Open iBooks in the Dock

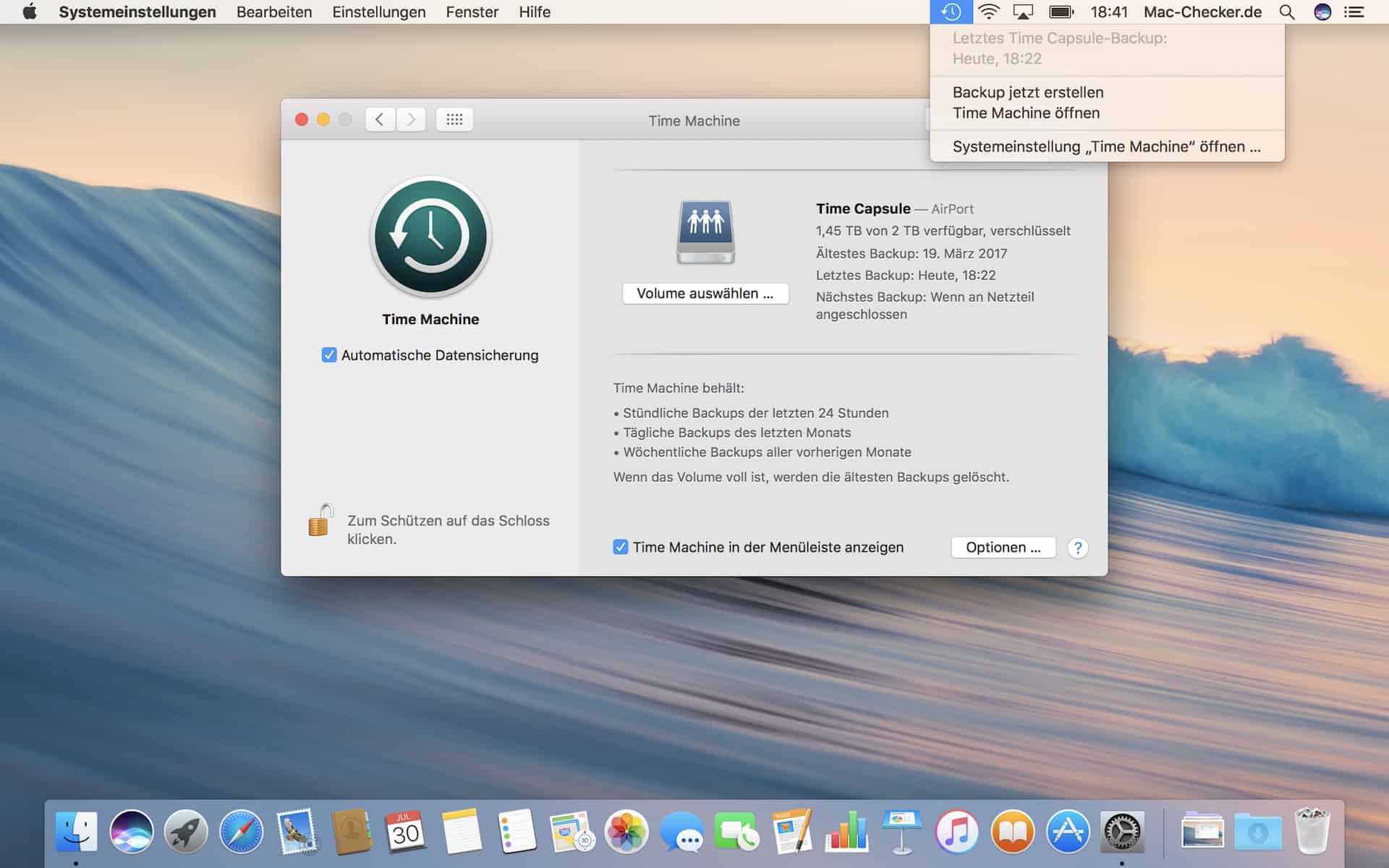click(1012, 831)
